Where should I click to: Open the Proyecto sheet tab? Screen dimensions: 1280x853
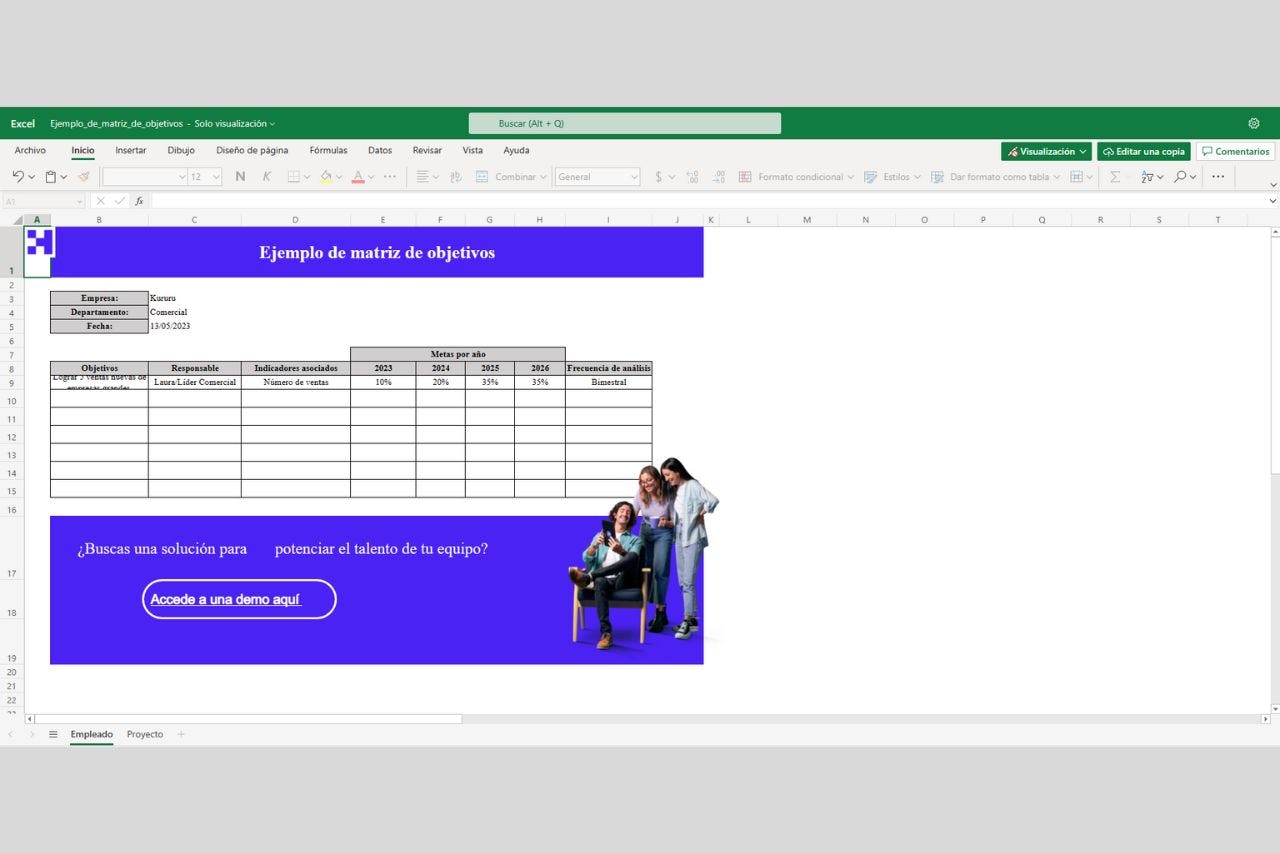144,734
